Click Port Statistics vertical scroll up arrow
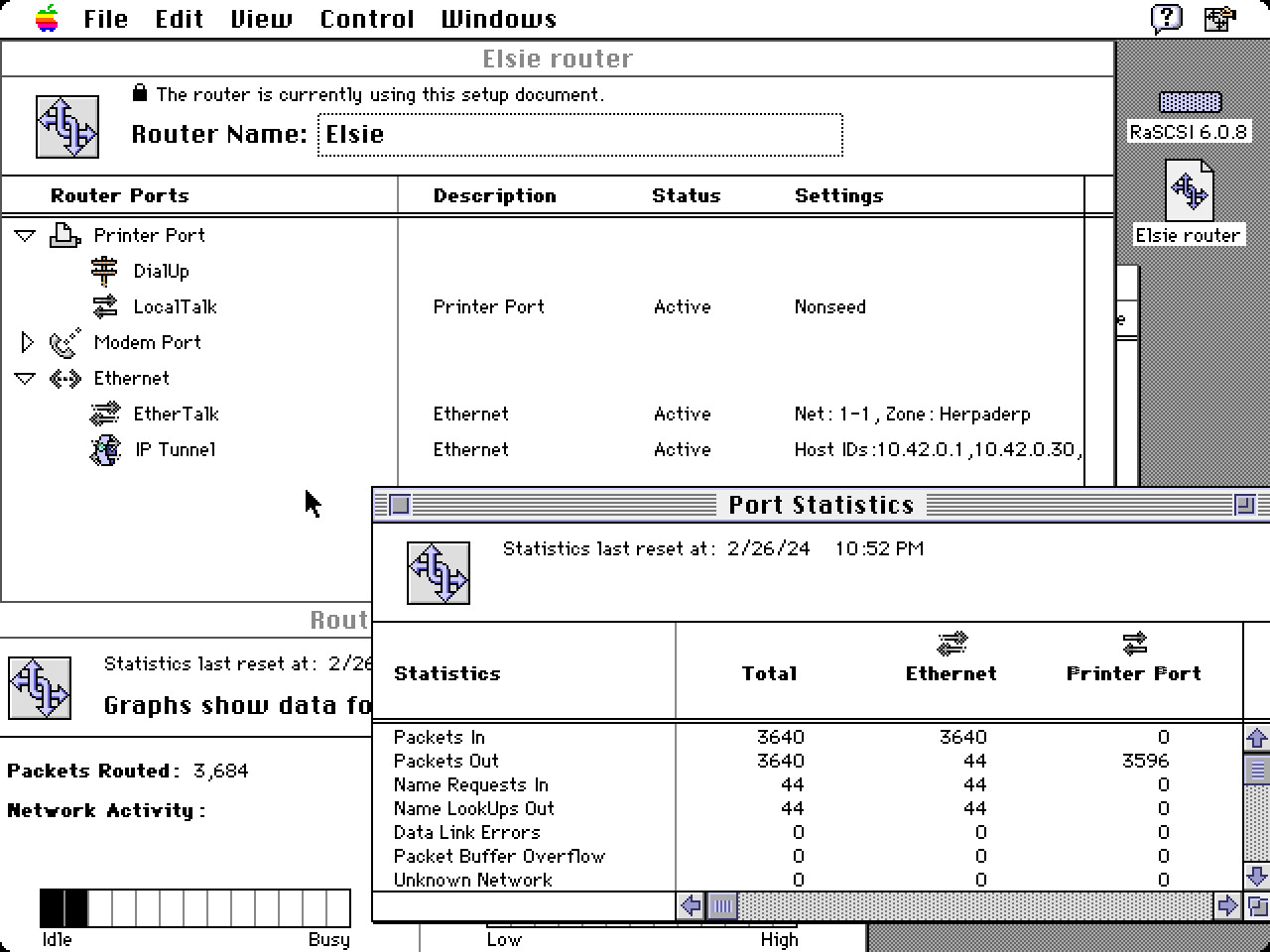1270x952 pixels. coord(1257,738)
